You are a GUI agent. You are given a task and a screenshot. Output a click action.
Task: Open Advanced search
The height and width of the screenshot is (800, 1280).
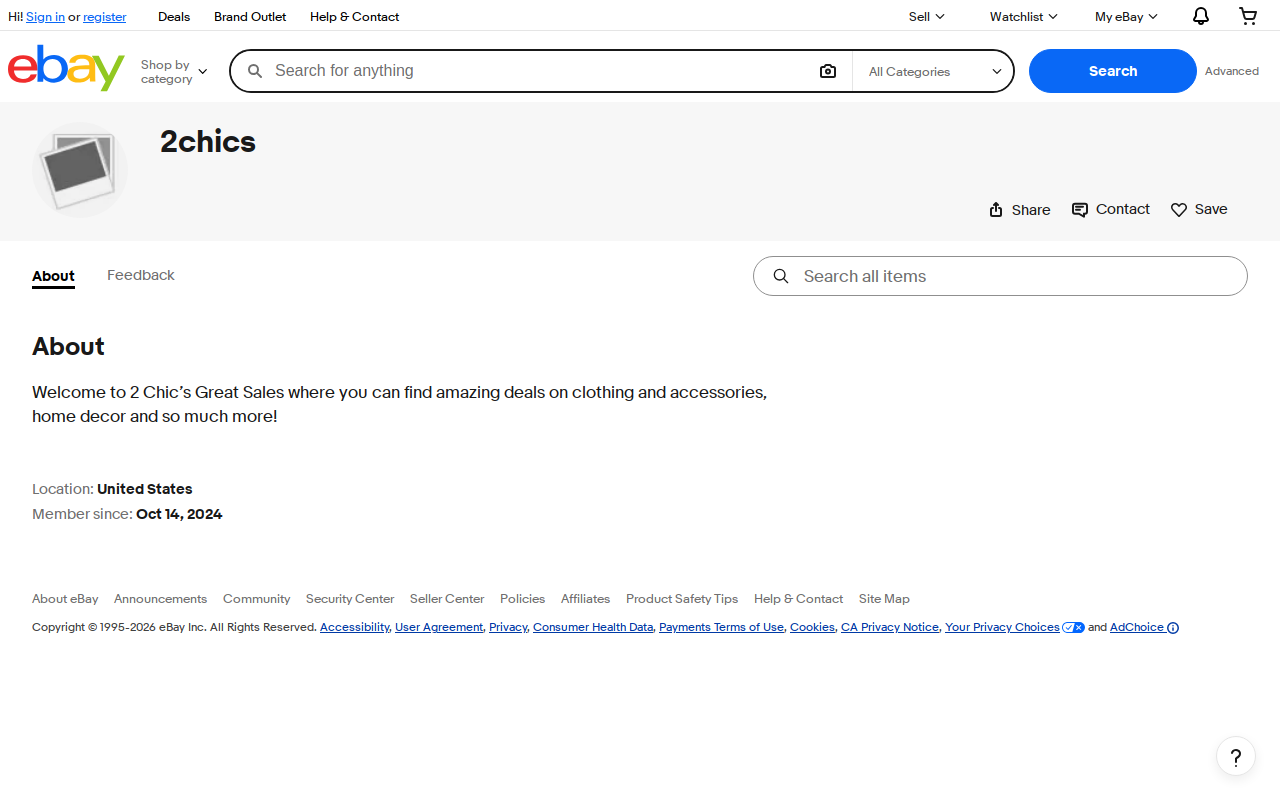pyautogui.click(x=1232, y=71)
